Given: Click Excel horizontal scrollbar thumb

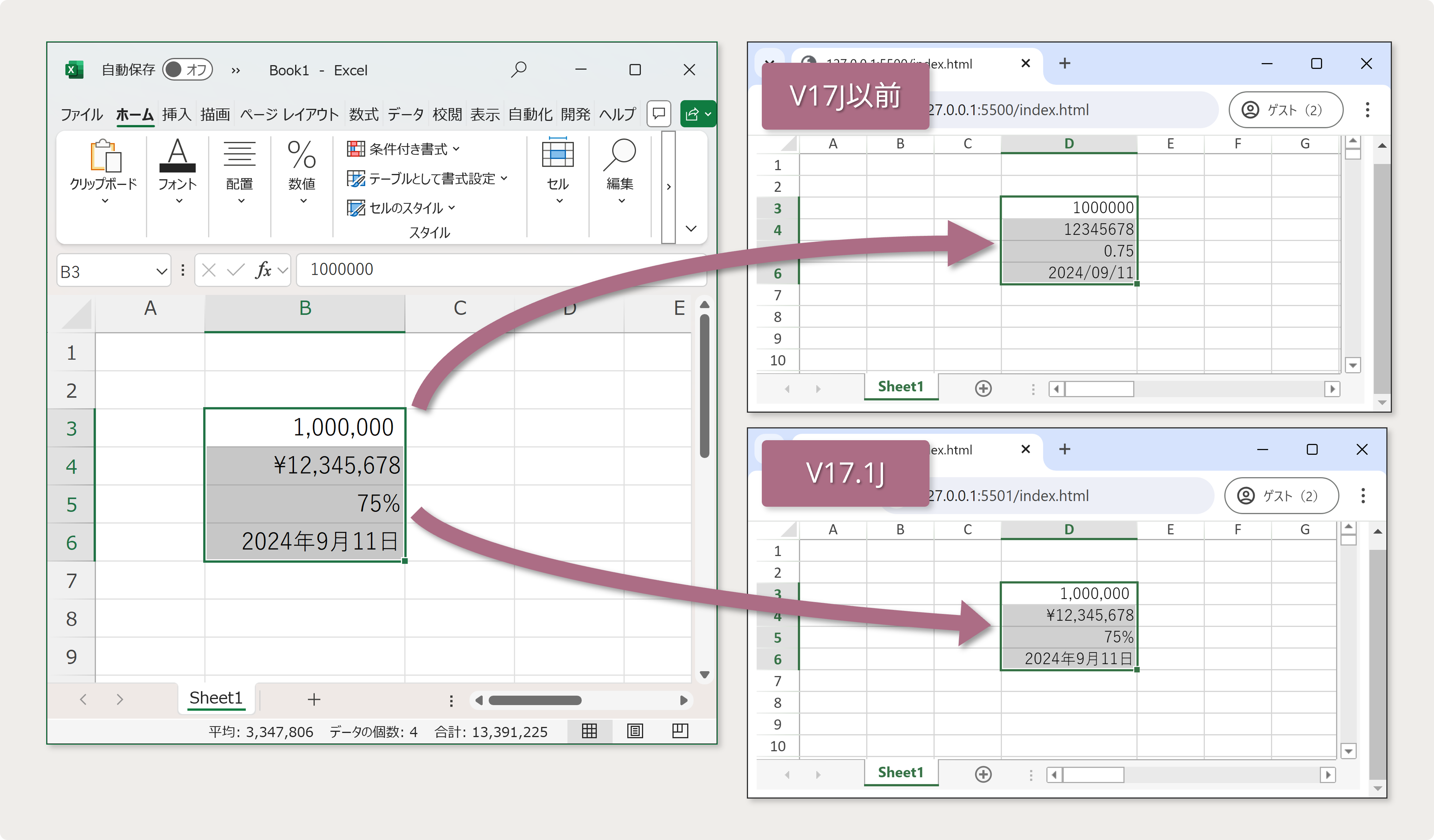Looking at the screenshot, I should 535,700.
